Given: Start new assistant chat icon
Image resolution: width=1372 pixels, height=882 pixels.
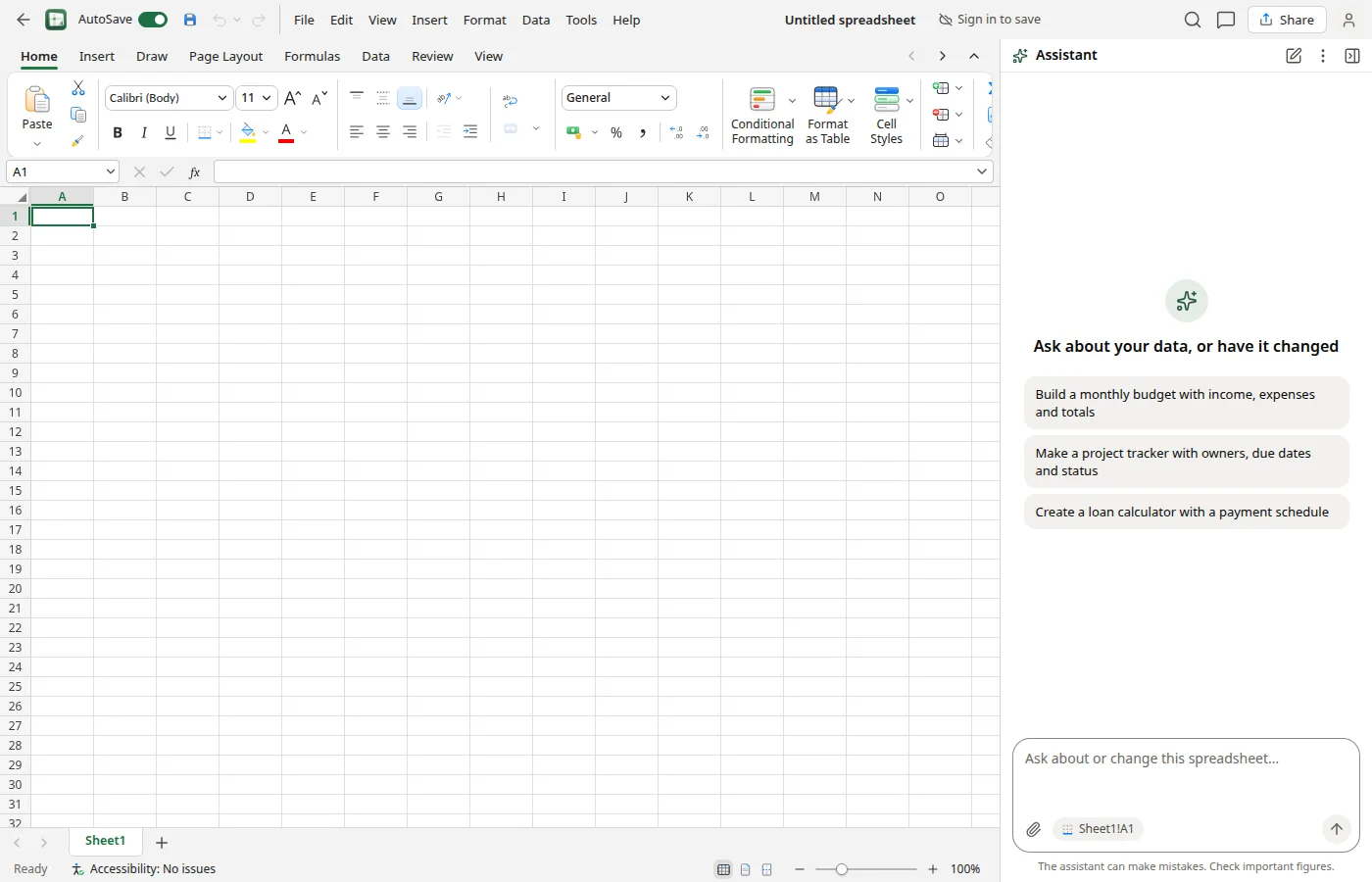Looking at the screenshot, I should 1294,56.
